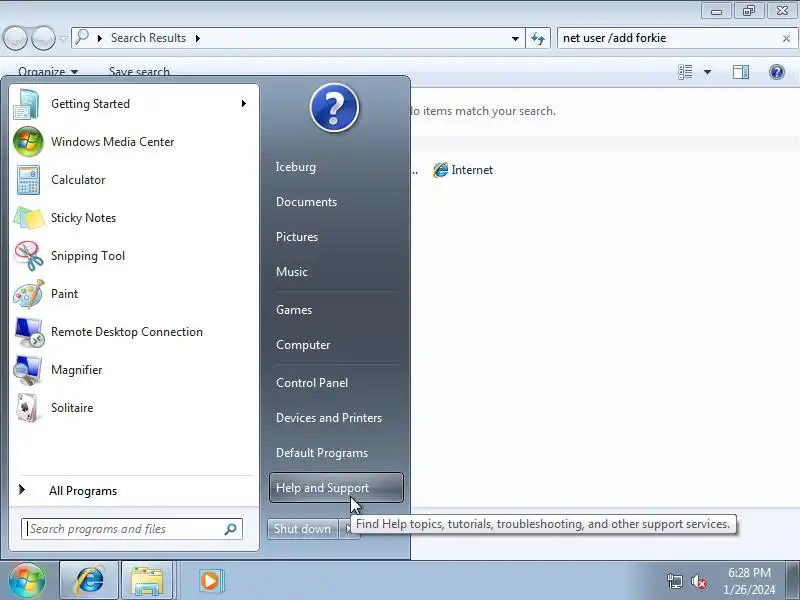
Task: Click Search Results in address bar
Action: 148,38
